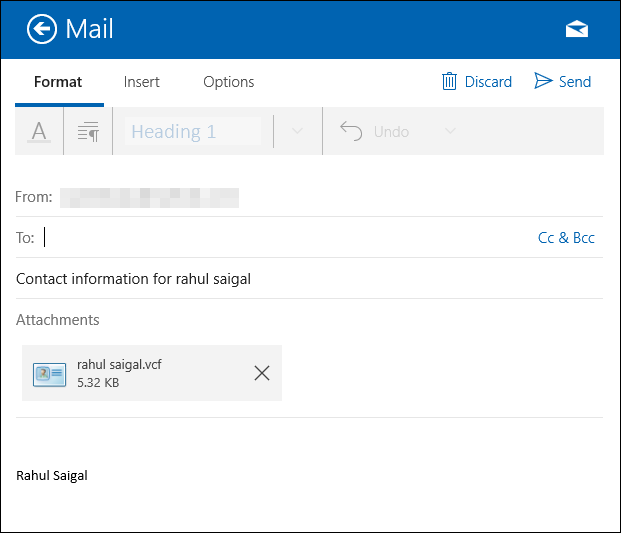Click the Send paper plane icon
The image size is (621, 533).
pos(543,82)
